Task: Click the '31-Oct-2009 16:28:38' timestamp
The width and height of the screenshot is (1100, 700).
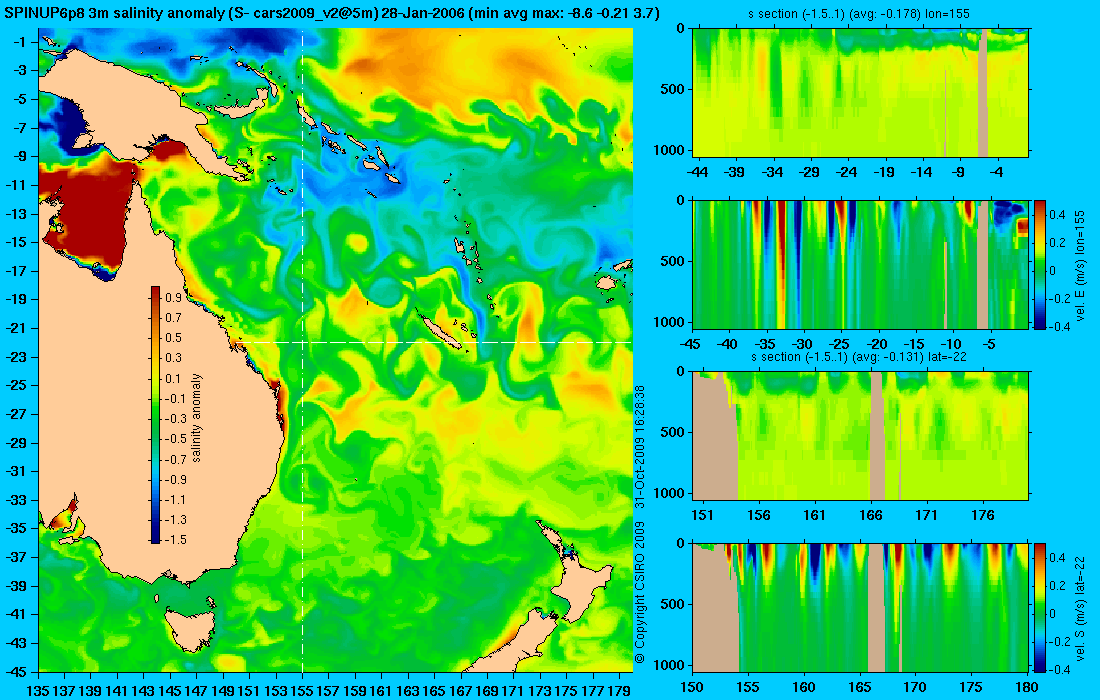Action: [639, 446]
